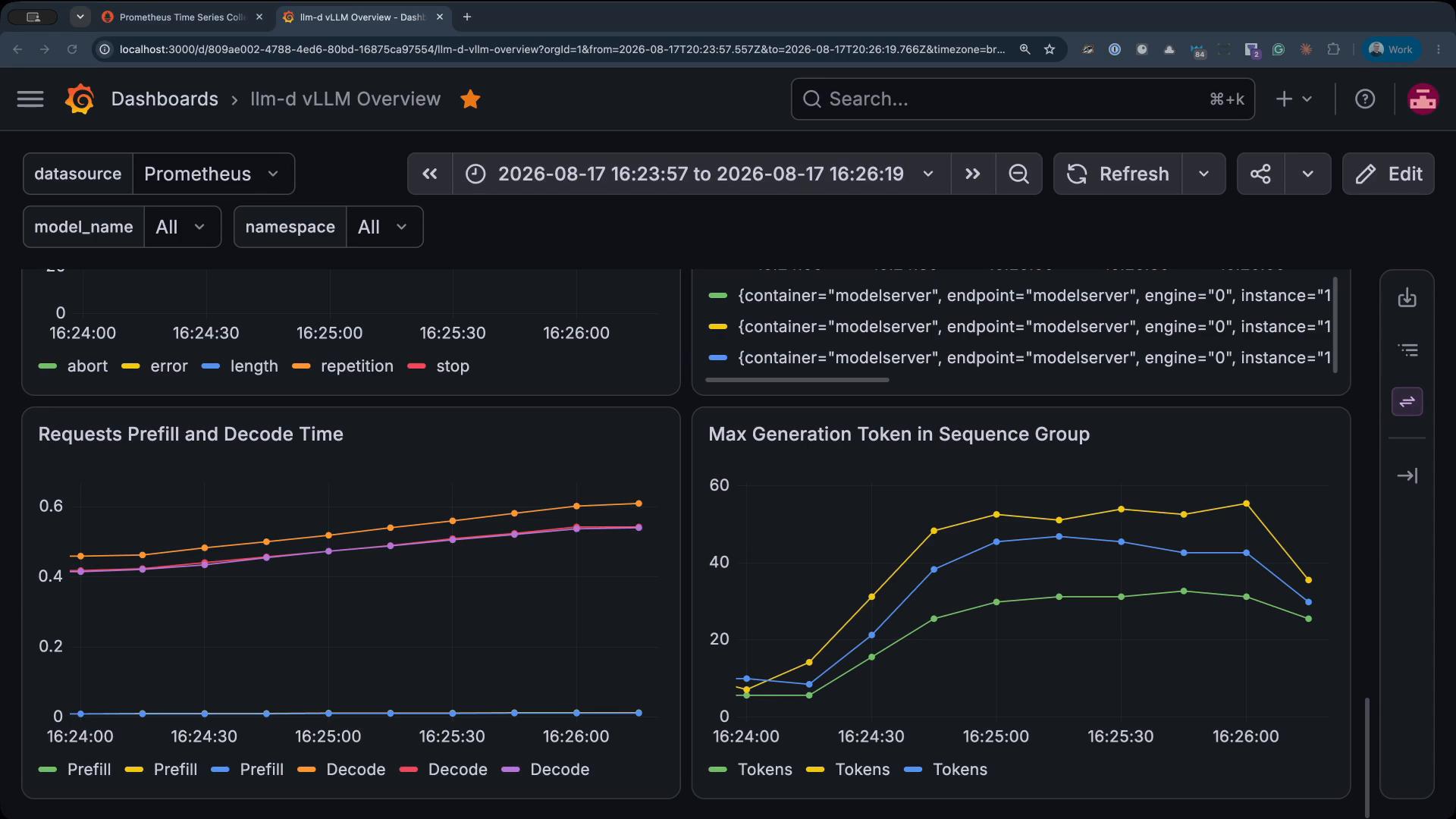Open the namespace All dropdown

[x=384, y=227]
